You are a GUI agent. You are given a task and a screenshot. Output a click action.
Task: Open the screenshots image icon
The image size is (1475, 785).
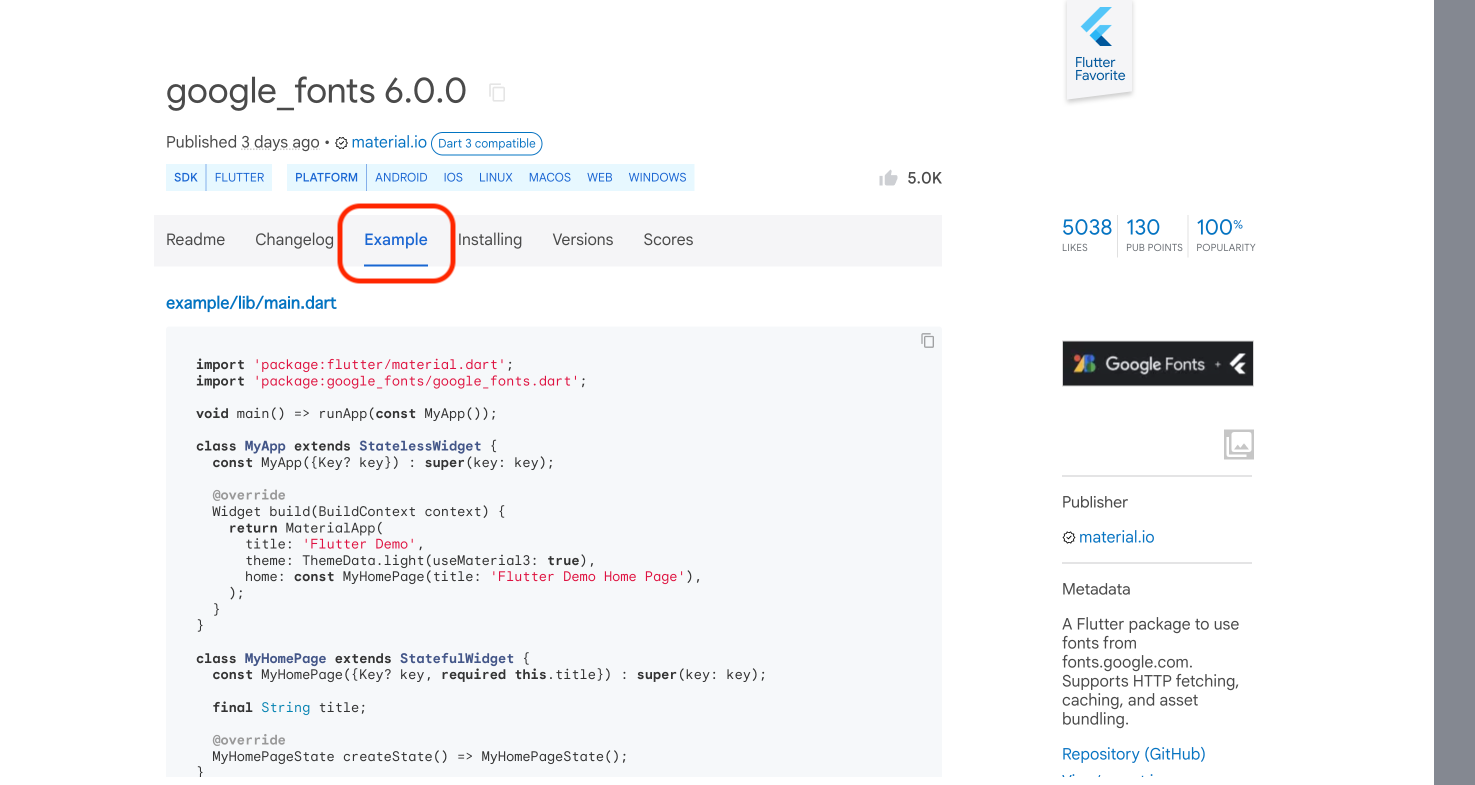click(x=1238, y=444)
